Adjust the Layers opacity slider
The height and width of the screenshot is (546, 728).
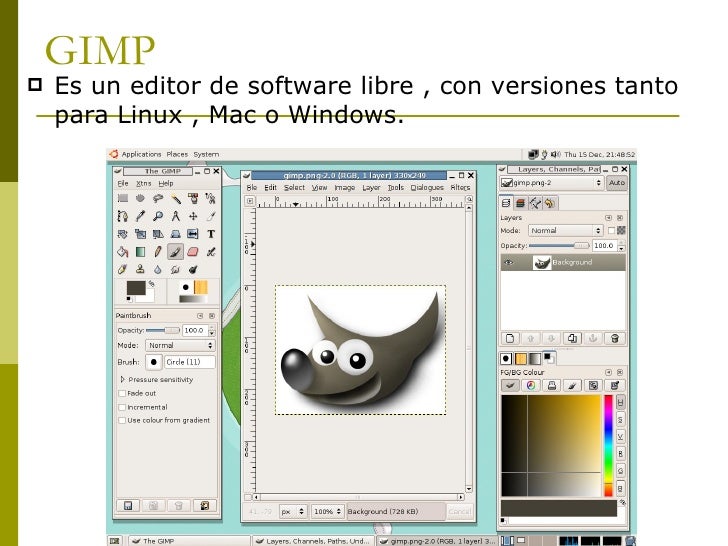click(x=559, y=246)
